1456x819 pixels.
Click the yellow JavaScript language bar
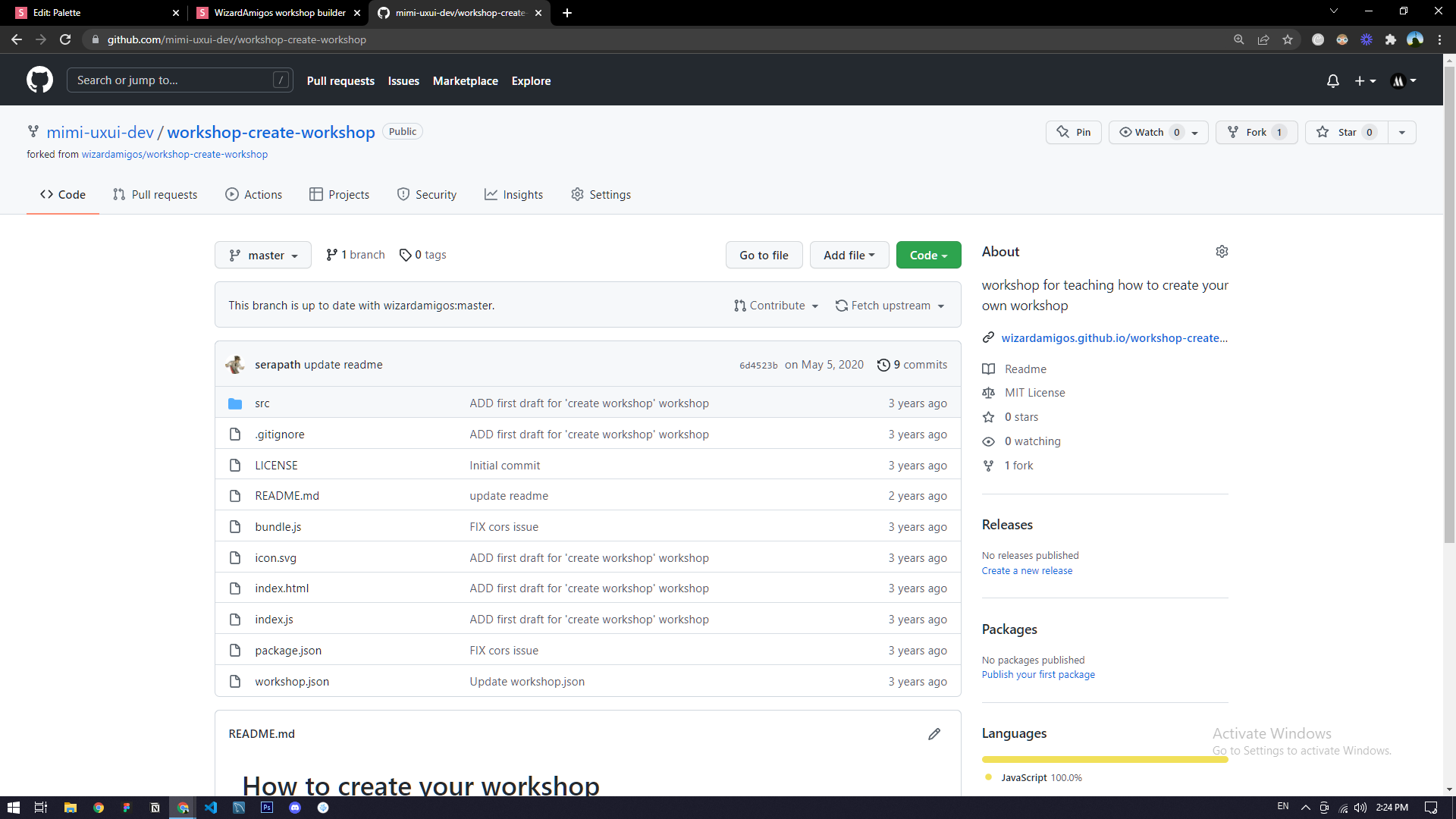(x=1104, y=759)
